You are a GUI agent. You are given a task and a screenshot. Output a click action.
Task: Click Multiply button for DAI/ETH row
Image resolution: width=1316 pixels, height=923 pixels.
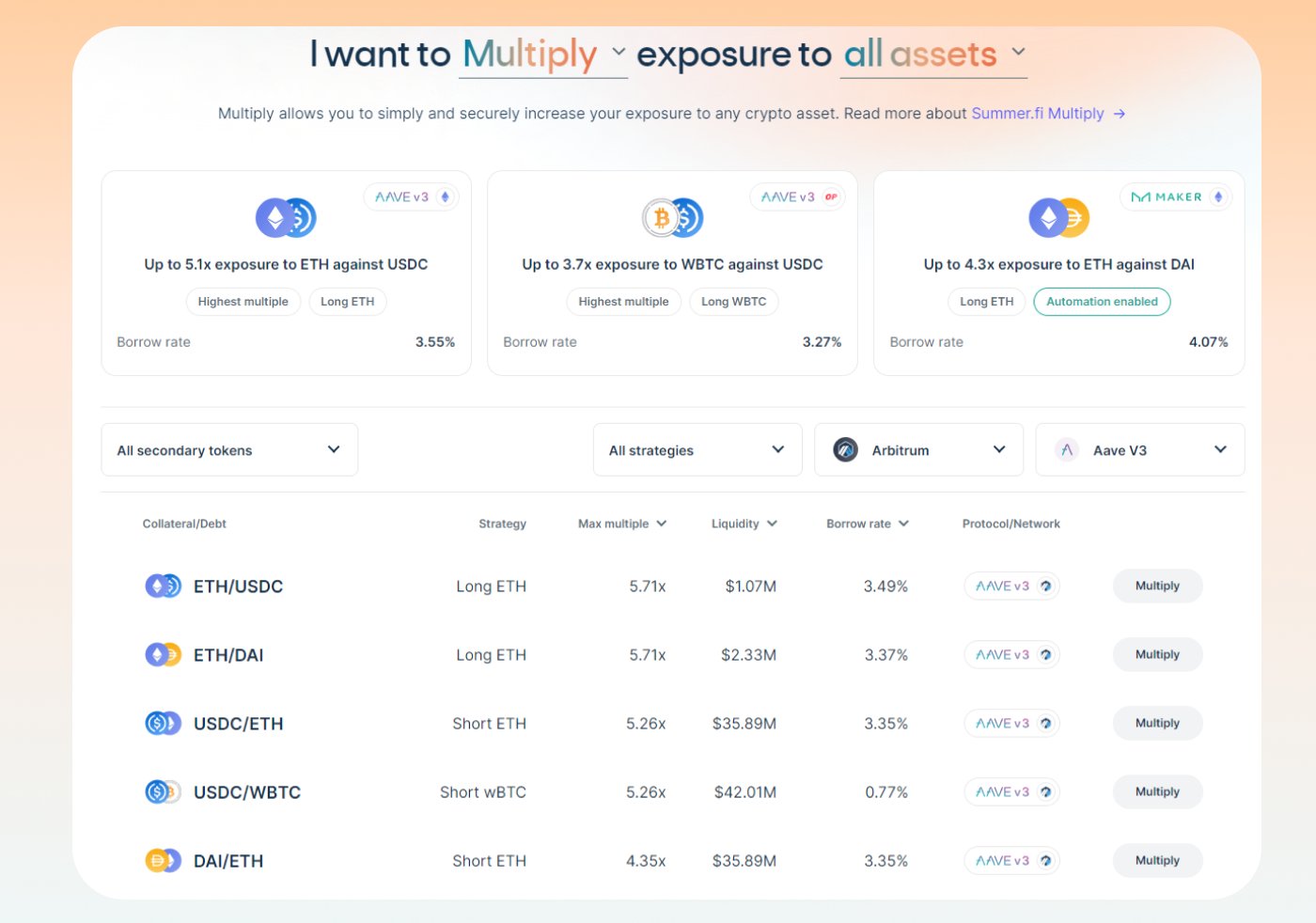click(x=1157, y=861)
